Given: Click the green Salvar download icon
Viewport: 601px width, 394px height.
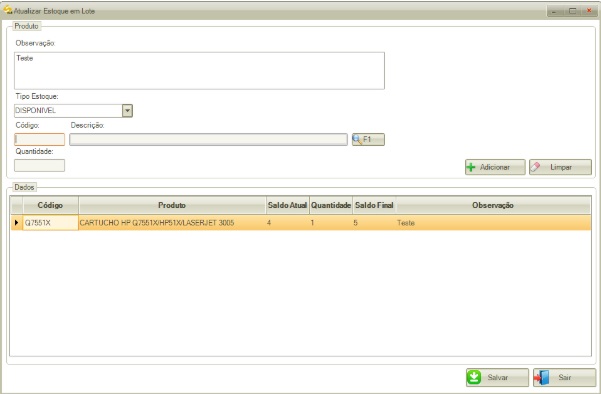Looking at the screenshot, I should point(474,378).
